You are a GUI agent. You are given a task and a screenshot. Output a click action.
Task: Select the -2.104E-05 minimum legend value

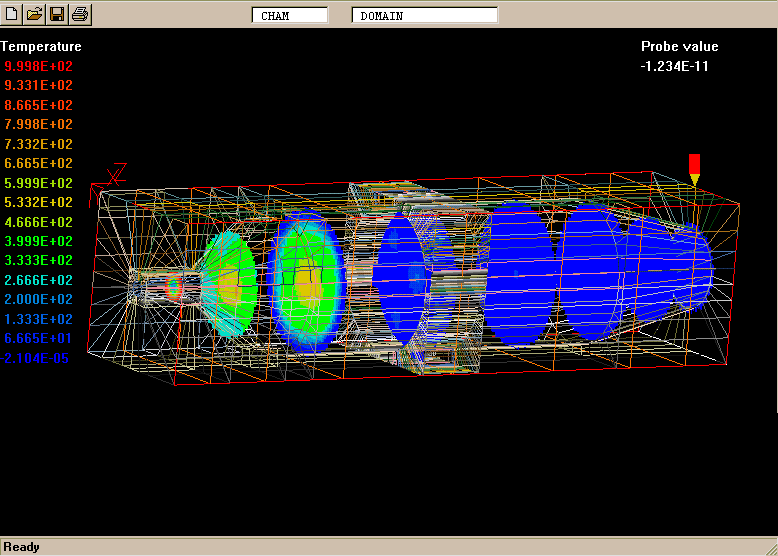click(37, 358)
